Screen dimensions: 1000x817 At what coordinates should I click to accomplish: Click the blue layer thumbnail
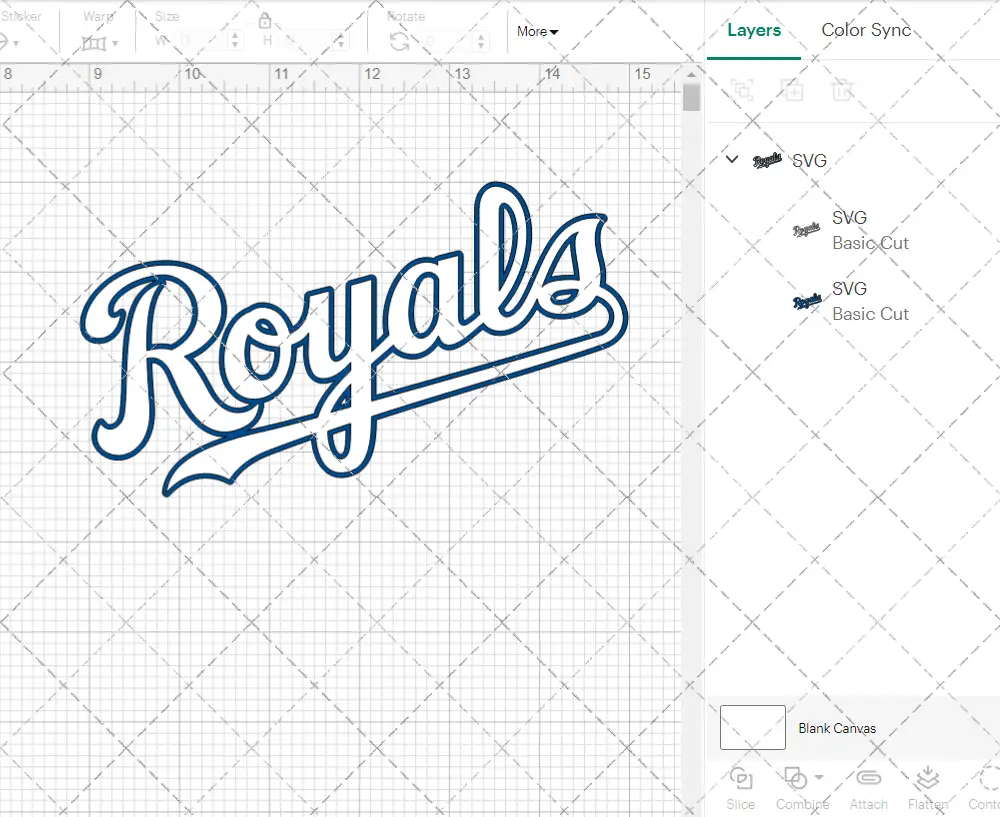point(806,301)
